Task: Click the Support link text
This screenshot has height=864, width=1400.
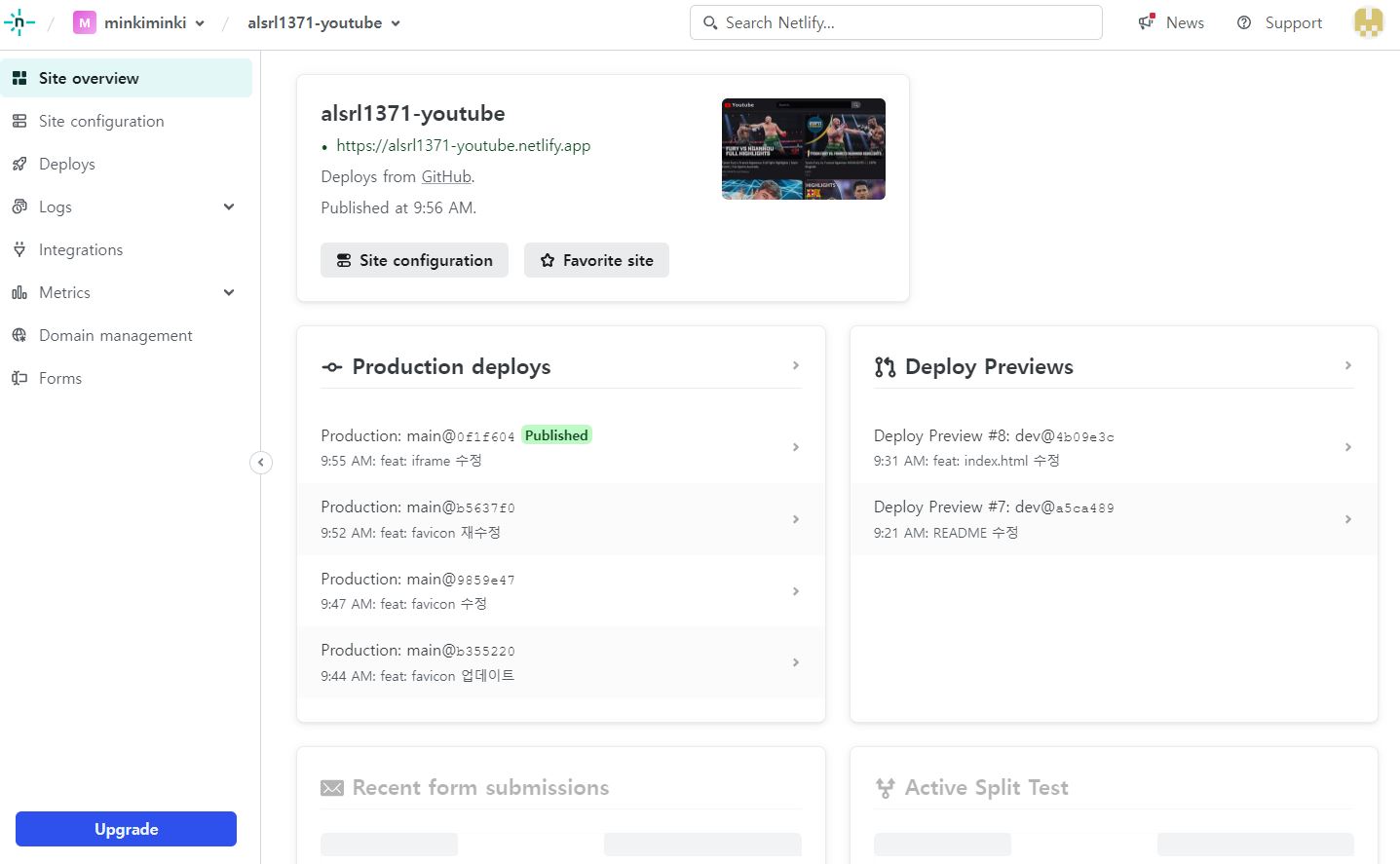Action: coord(1294,22)
